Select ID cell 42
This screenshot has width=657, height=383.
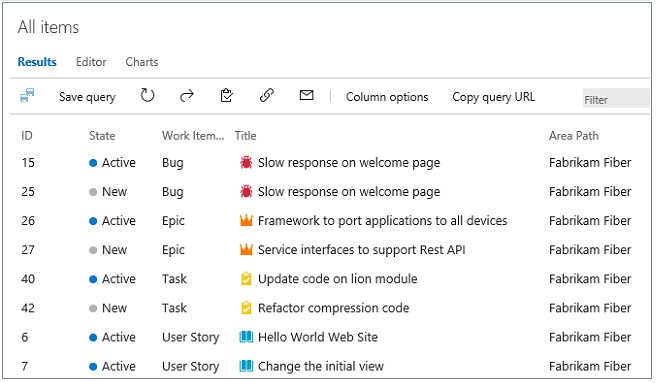(28, 308)
